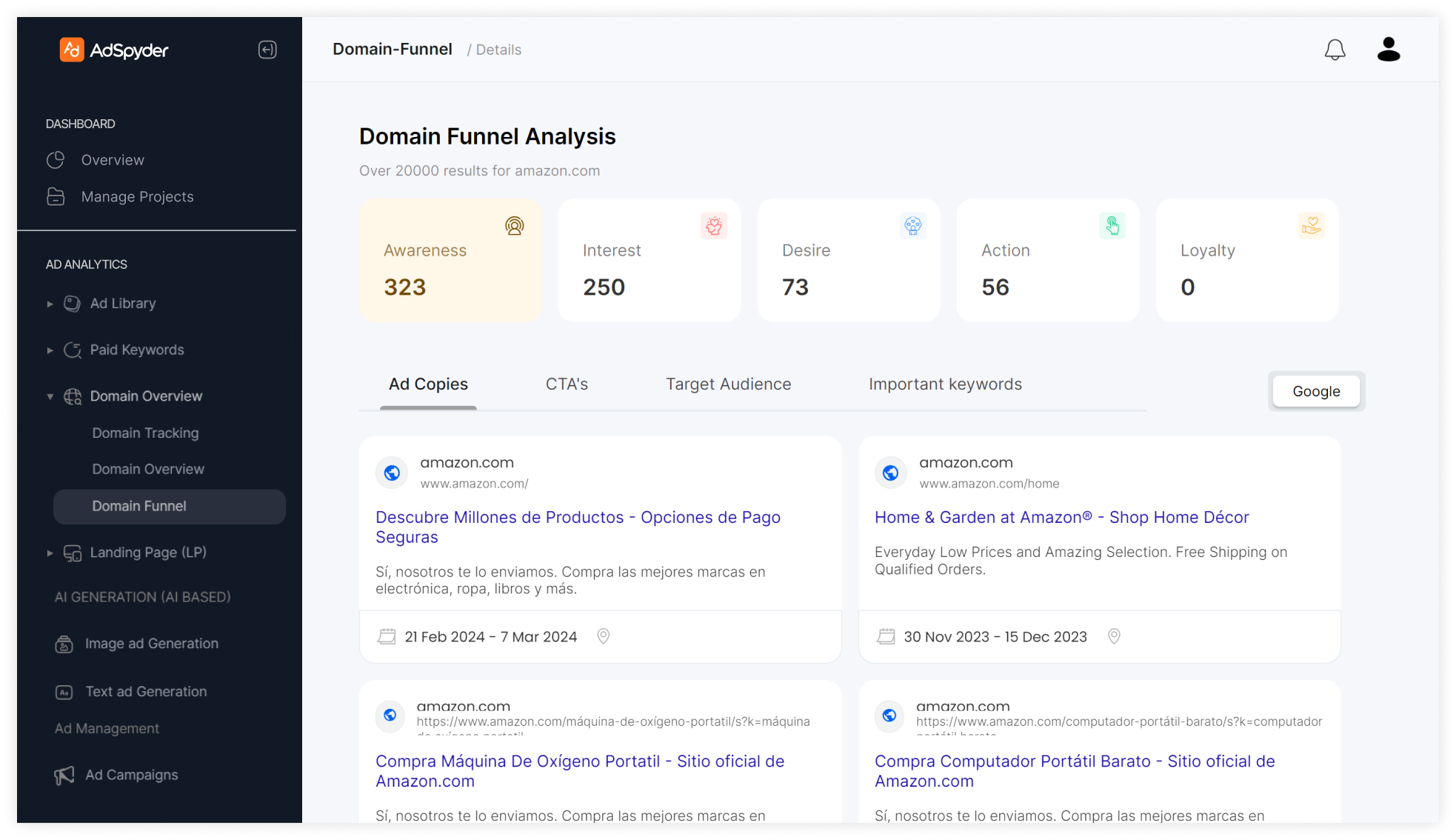
Task: Click globe icon on Máquina De Oxígeno ad
Action: 390,716
